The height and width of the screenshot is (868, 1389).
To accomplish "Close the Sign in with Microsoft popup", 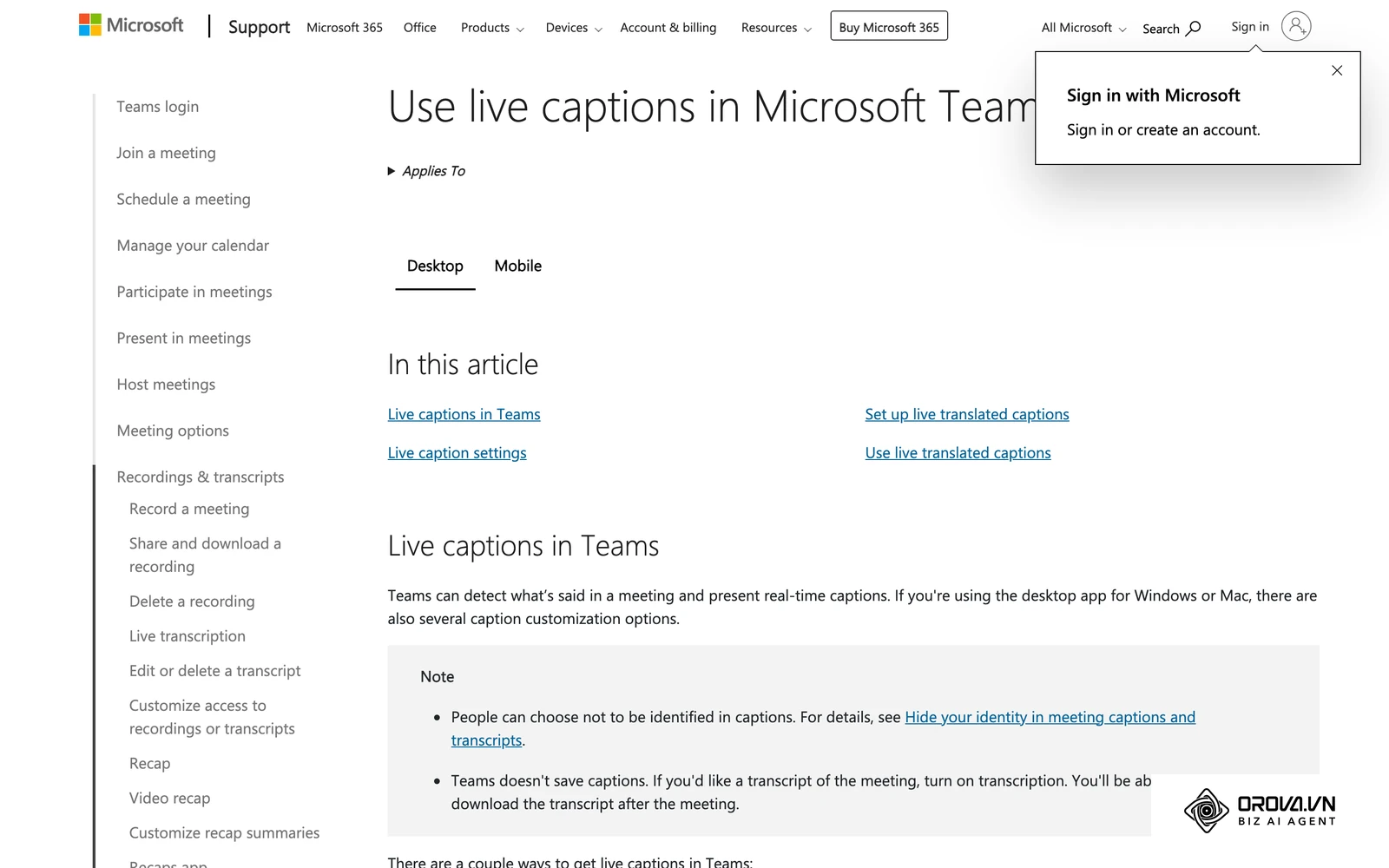I will [x=1337, y=70].
